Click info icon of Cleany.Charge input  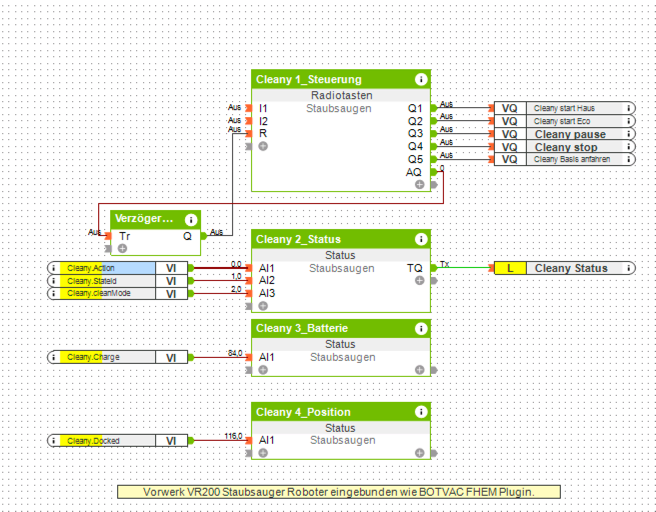point(54,358)
